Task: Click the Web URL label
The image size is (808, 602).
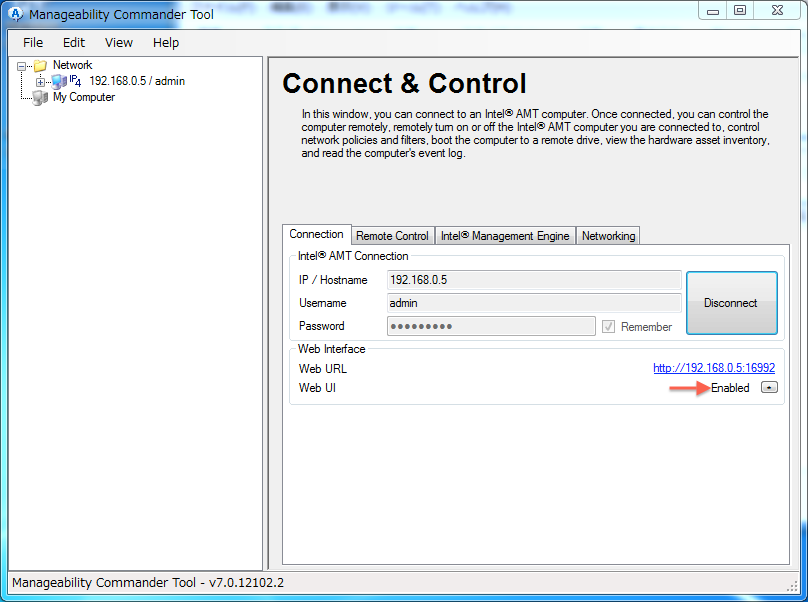Action: (323, 369)
